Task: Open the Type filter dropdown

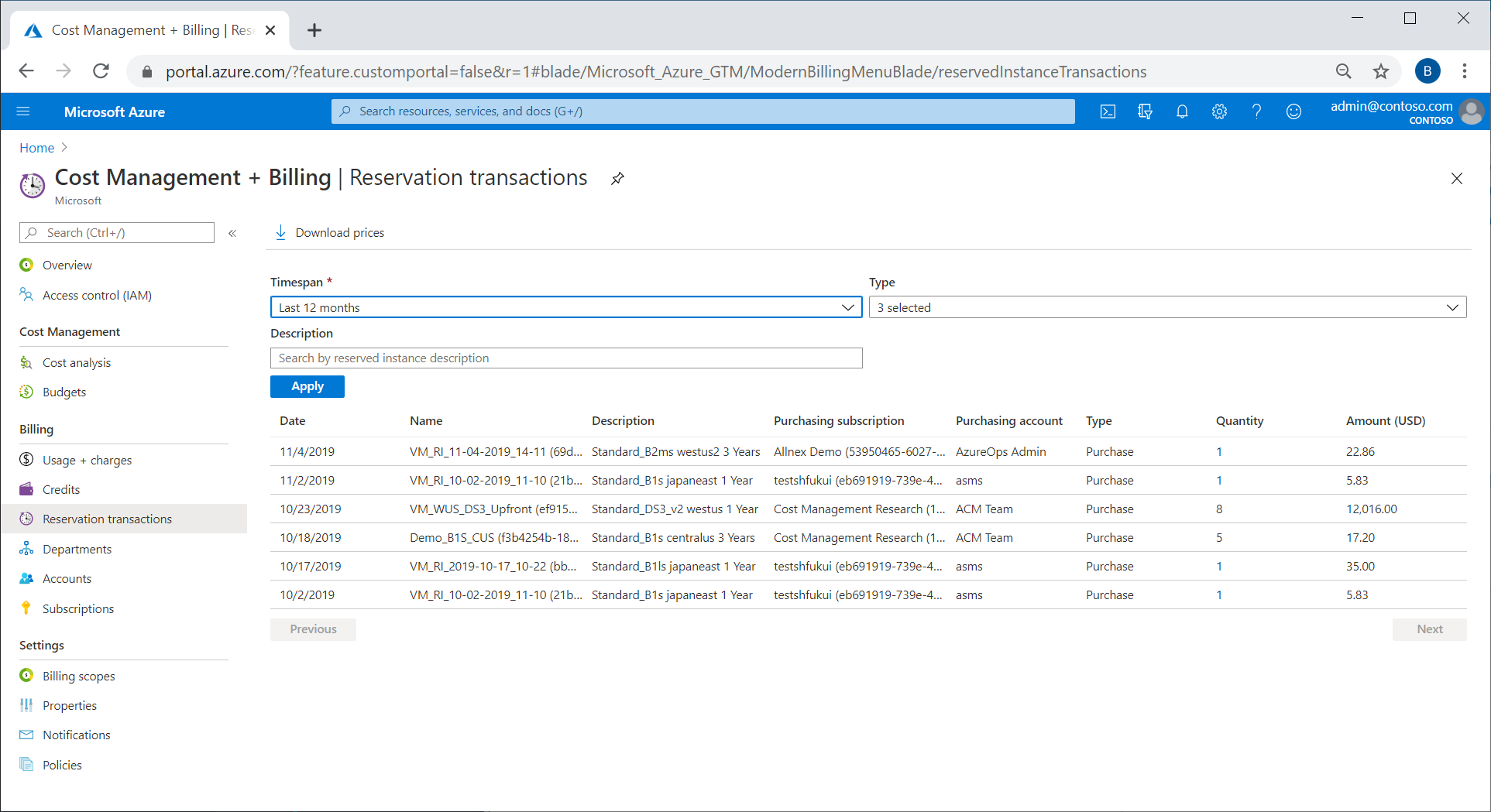Action: click(1167, 307)
